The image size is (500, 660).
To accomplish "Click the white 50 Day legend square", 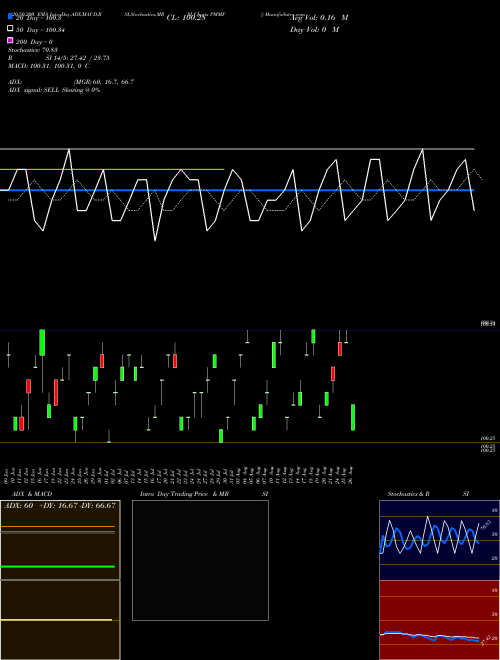I will pos(10,28).
